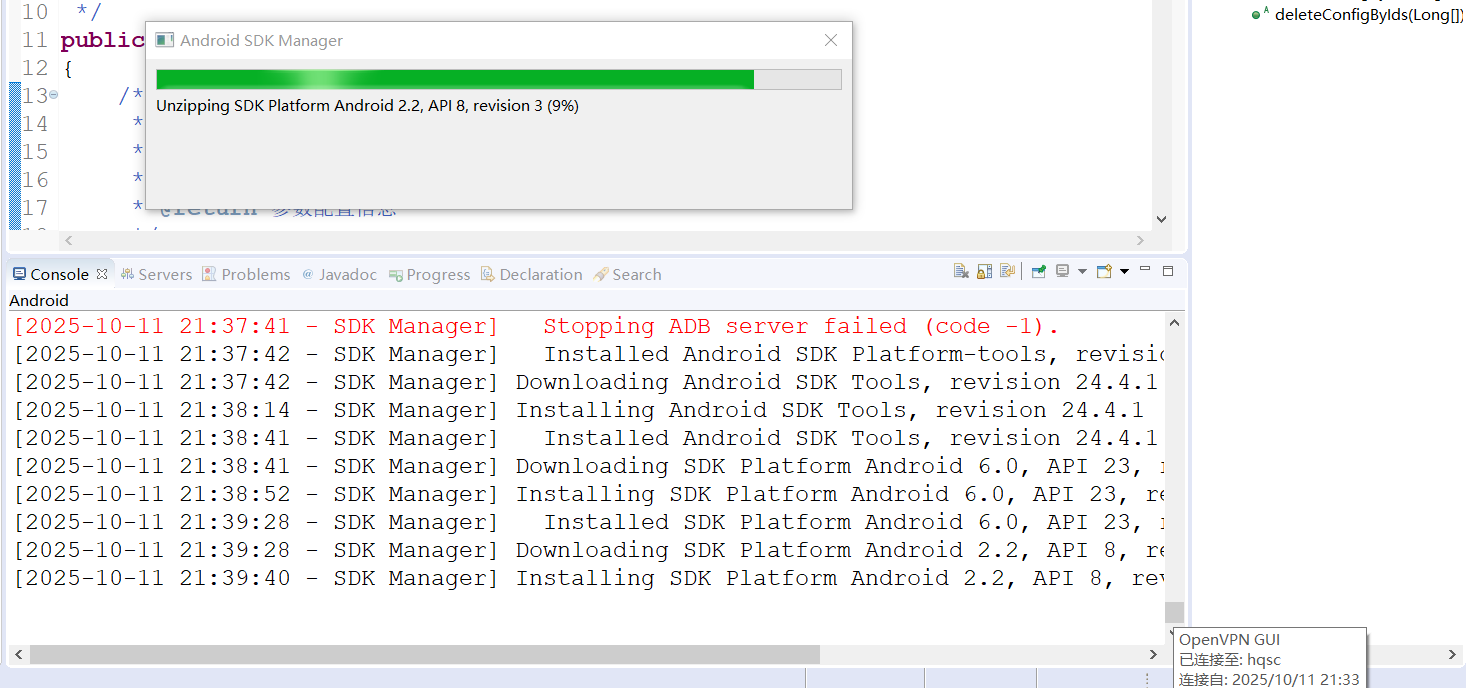Viewport: 1466px width, 688px height.
Task: Click editor horizontal scrollbar left arrow
Action: click(x=69, y=241)
